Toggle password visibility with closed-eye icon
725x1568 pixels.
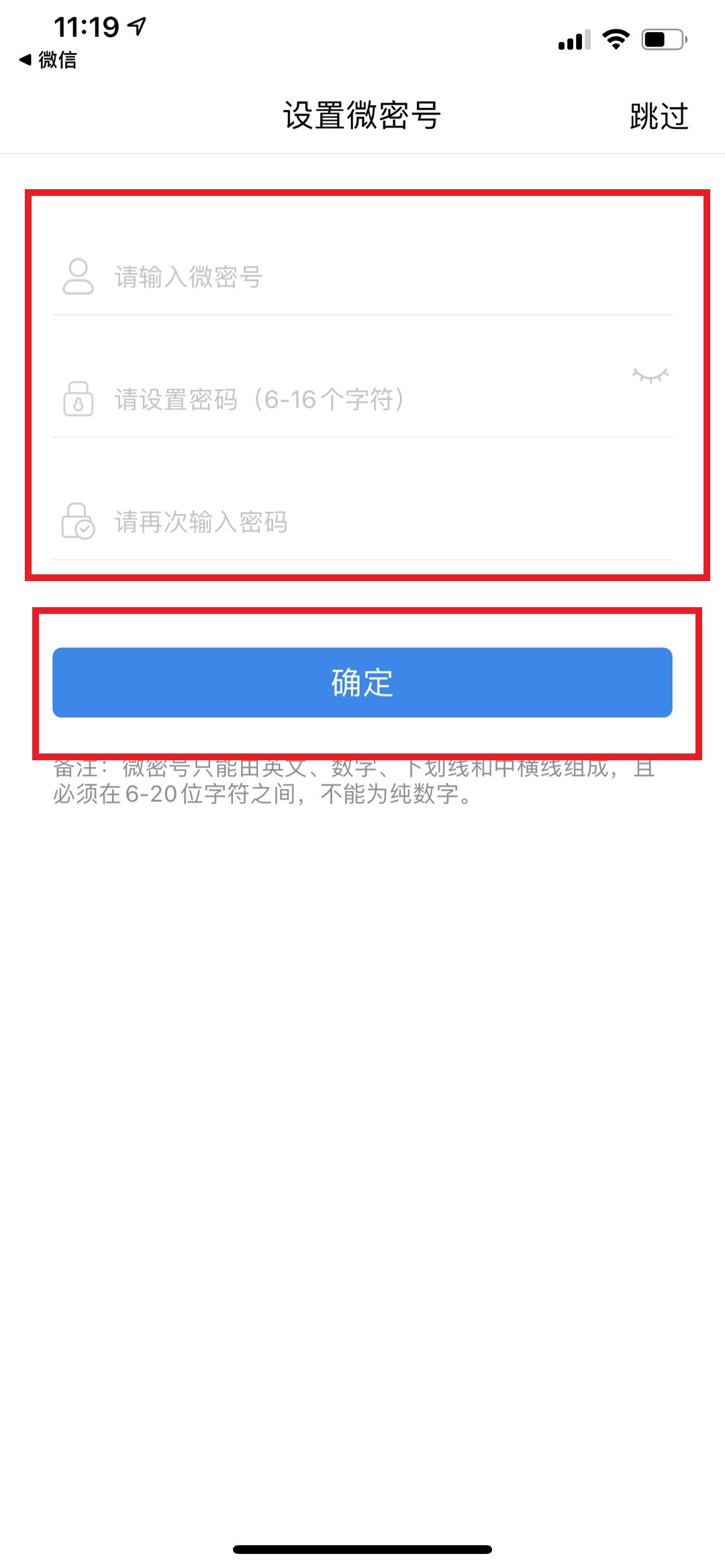tap(650, 375)
